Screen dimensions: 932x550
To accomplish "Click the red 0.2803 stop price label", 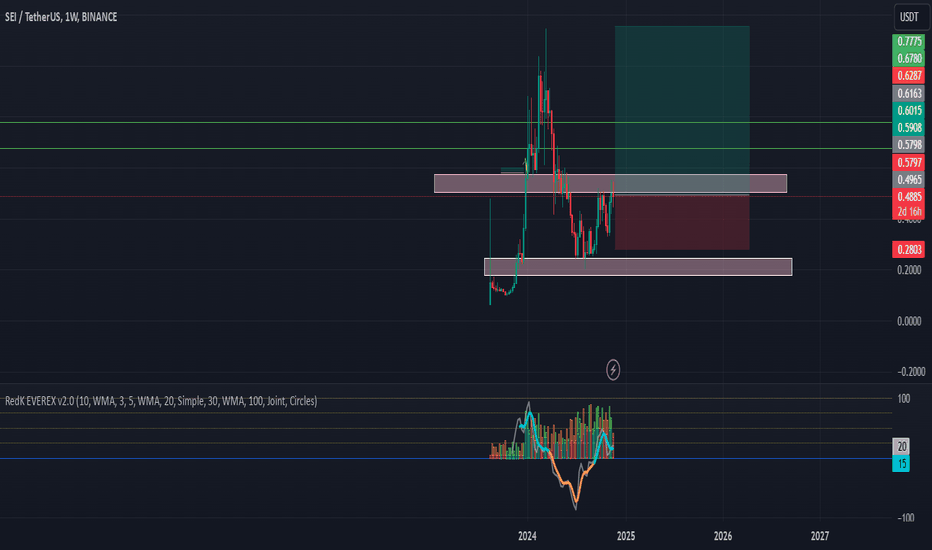I will point(909,250).
